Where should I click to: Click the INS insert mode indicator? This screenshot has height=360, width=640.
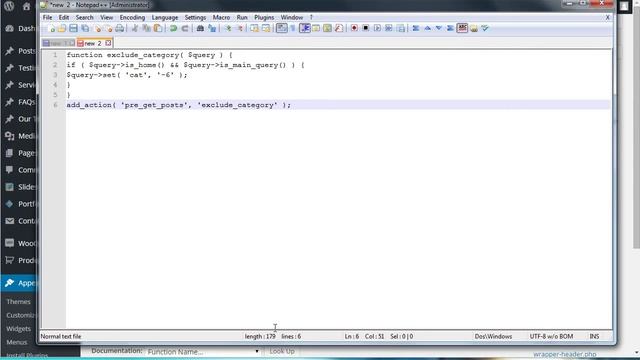point(594,336)
